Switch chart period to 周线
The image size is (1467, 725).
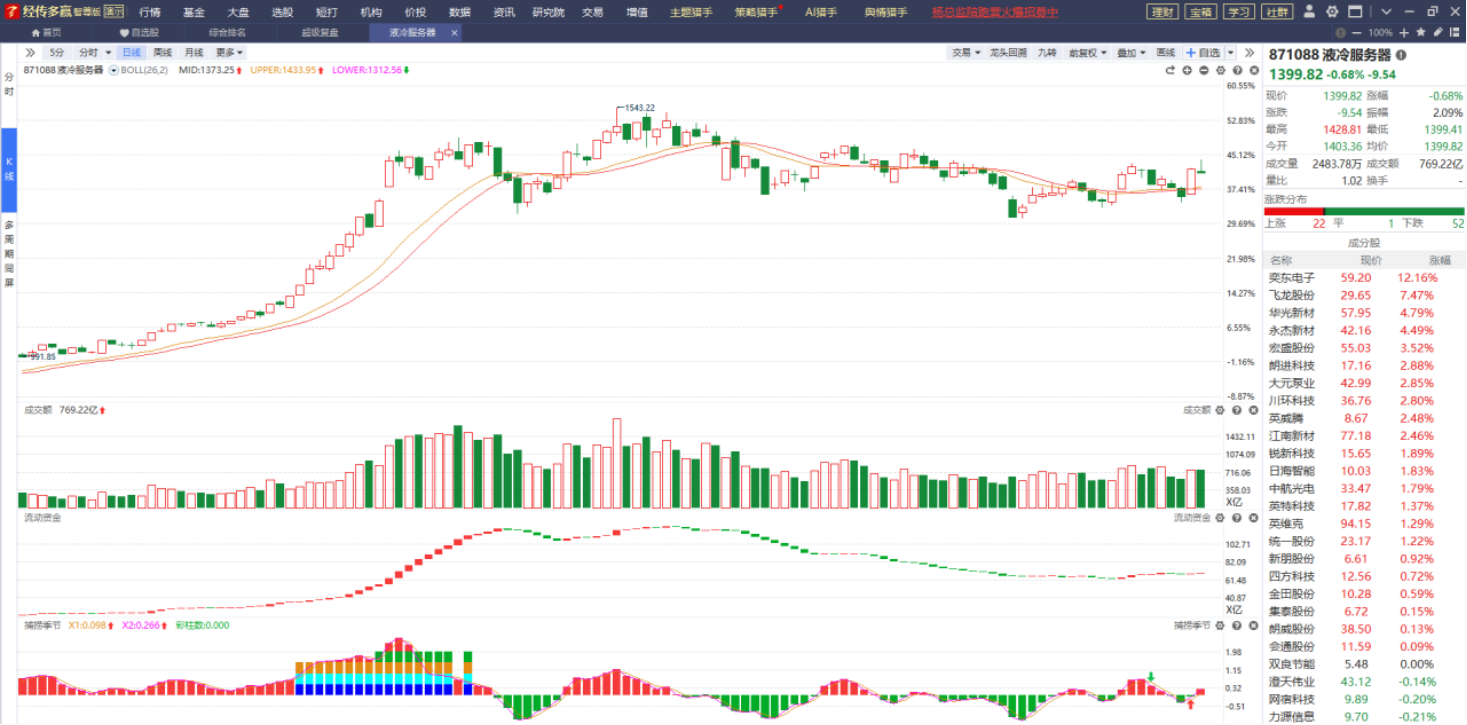[162, 52]
